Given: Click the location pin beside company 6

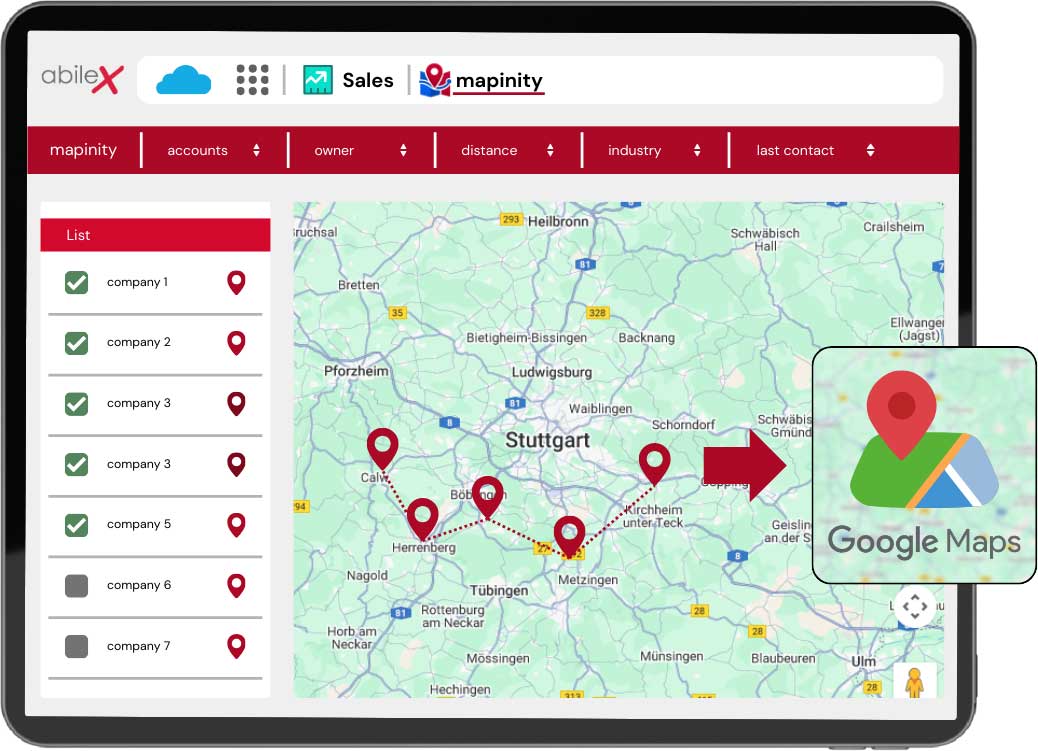Looking at the screenshot, I should coord(236,586).
